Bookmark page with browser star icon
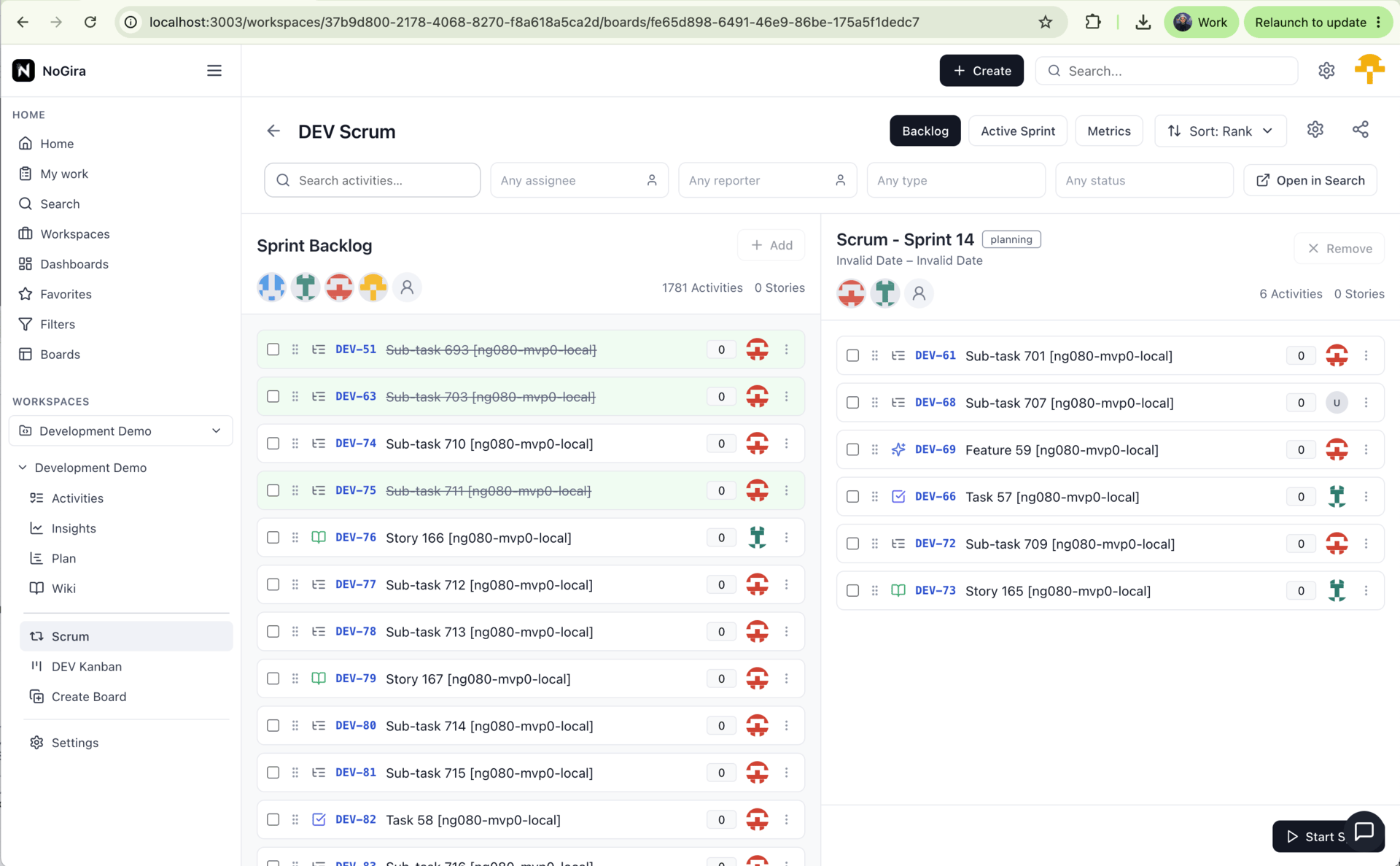Image resolution: width=1400 pixels, height=866 pixels. coord(1045,22)
